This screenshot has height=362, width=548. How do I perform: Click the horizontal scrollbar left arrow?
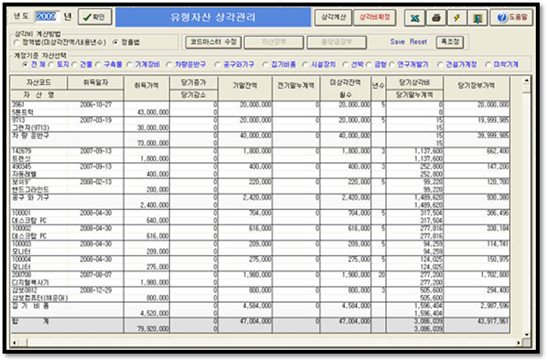point(14,343)
